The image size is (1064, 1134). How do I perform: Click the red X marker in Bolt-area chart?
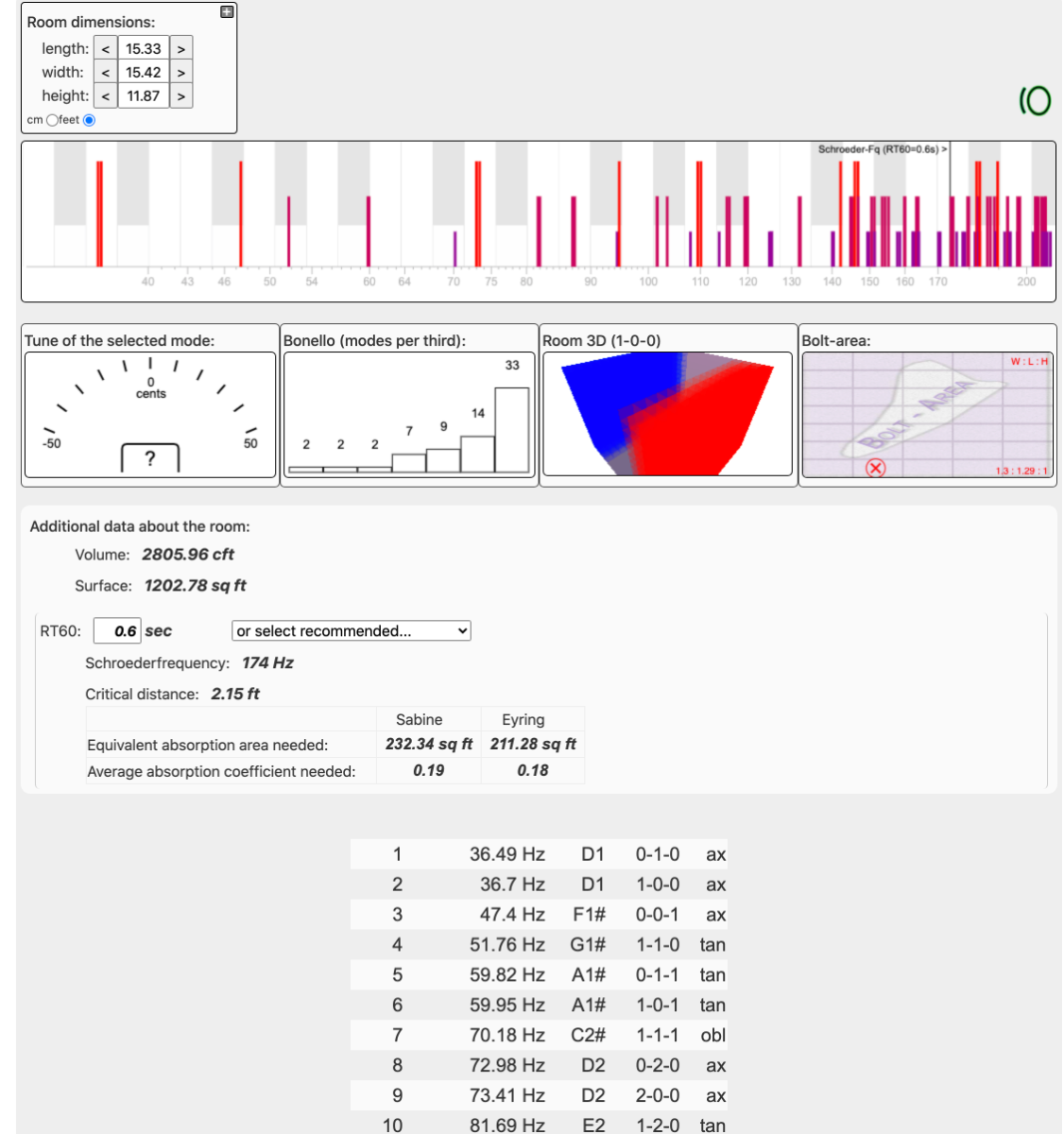876,468
